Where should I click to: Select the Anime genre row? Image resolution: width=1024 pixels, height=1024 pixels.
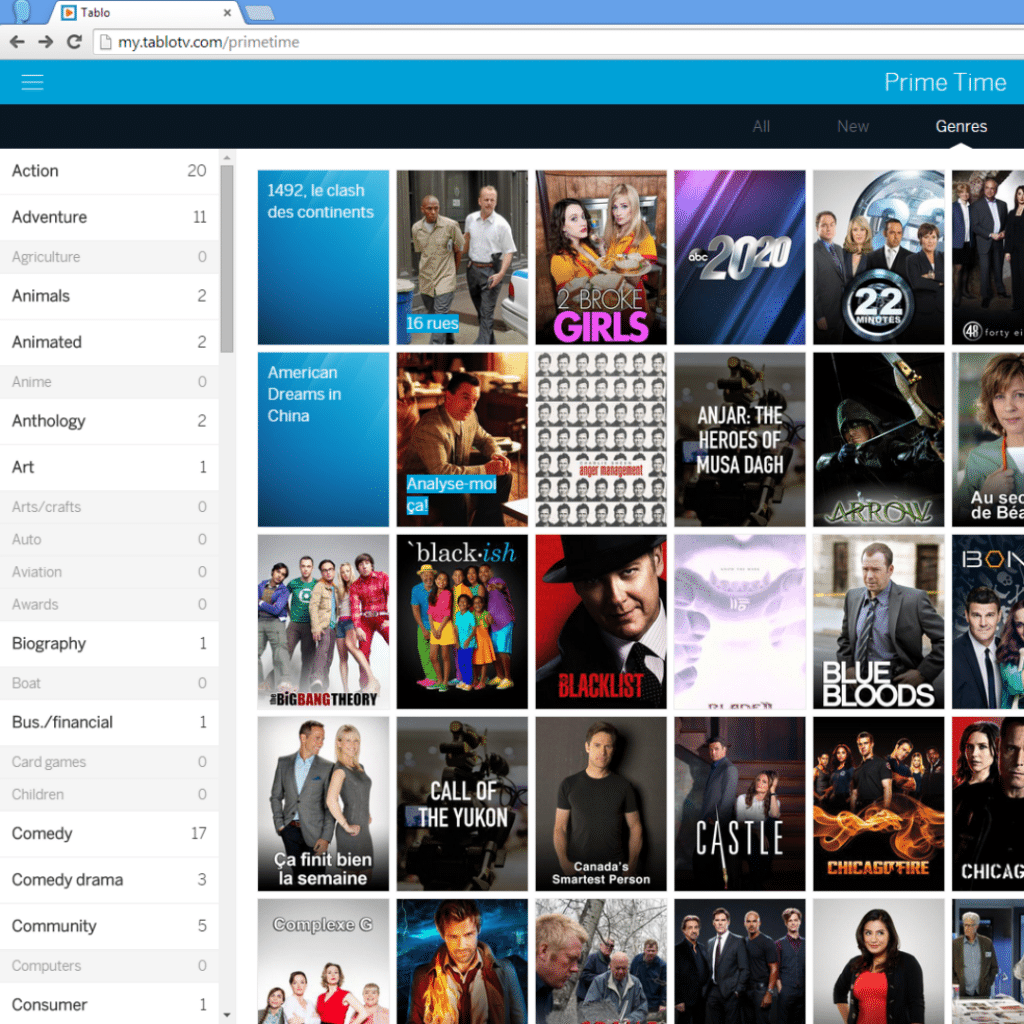(109, 382)
